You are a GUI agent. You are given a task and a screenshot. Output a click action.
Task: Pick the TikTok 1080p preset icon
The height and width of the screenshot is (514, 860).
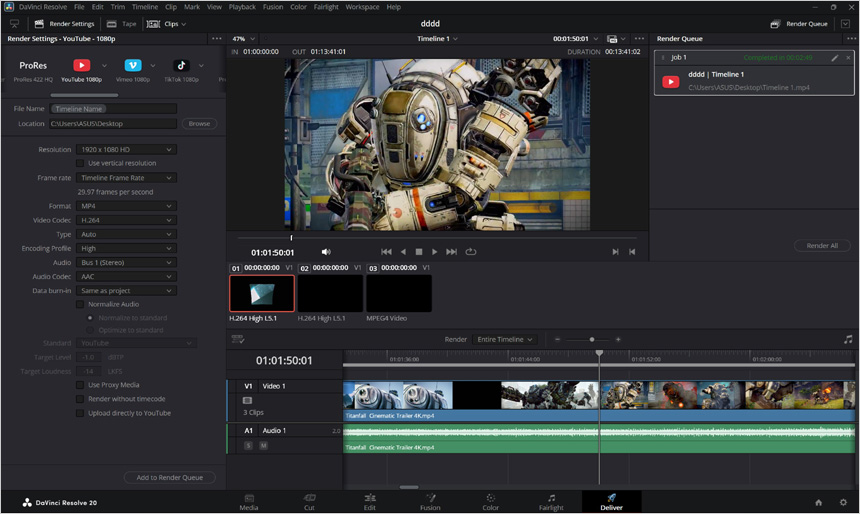[x=182, y=65]
